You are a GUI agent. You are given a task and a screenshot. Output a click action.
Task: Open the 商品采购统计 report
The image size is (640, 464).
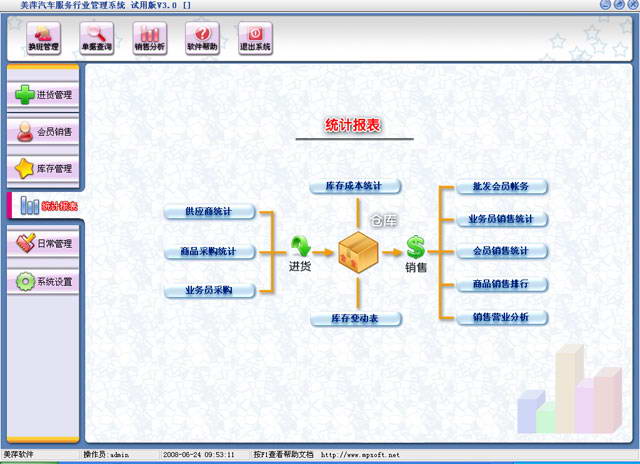tap(209, 251)
